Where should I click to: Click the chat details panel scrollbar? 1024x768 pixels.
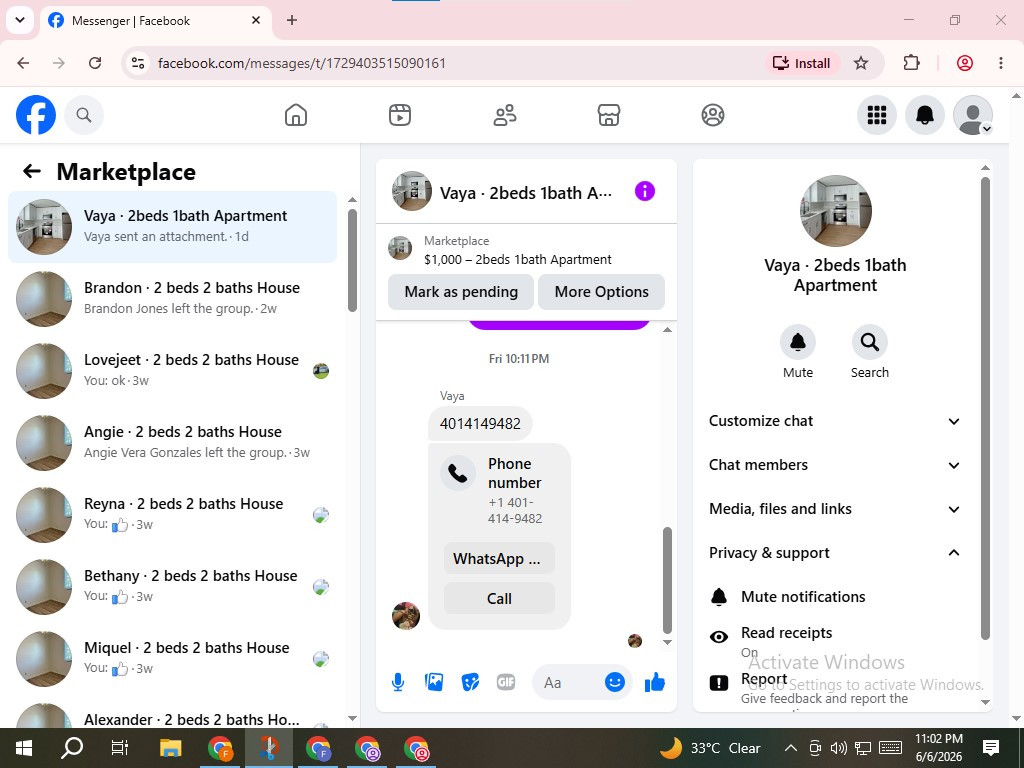(x=985, y=408)
